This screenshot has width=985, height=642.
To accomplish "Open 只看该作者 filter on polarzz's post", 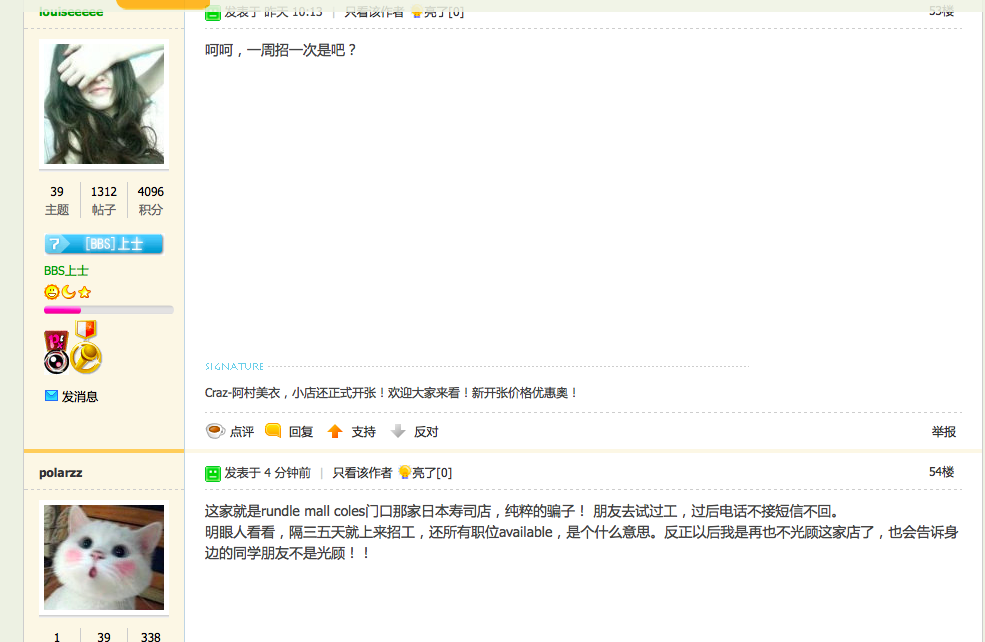I will [362, 473].
